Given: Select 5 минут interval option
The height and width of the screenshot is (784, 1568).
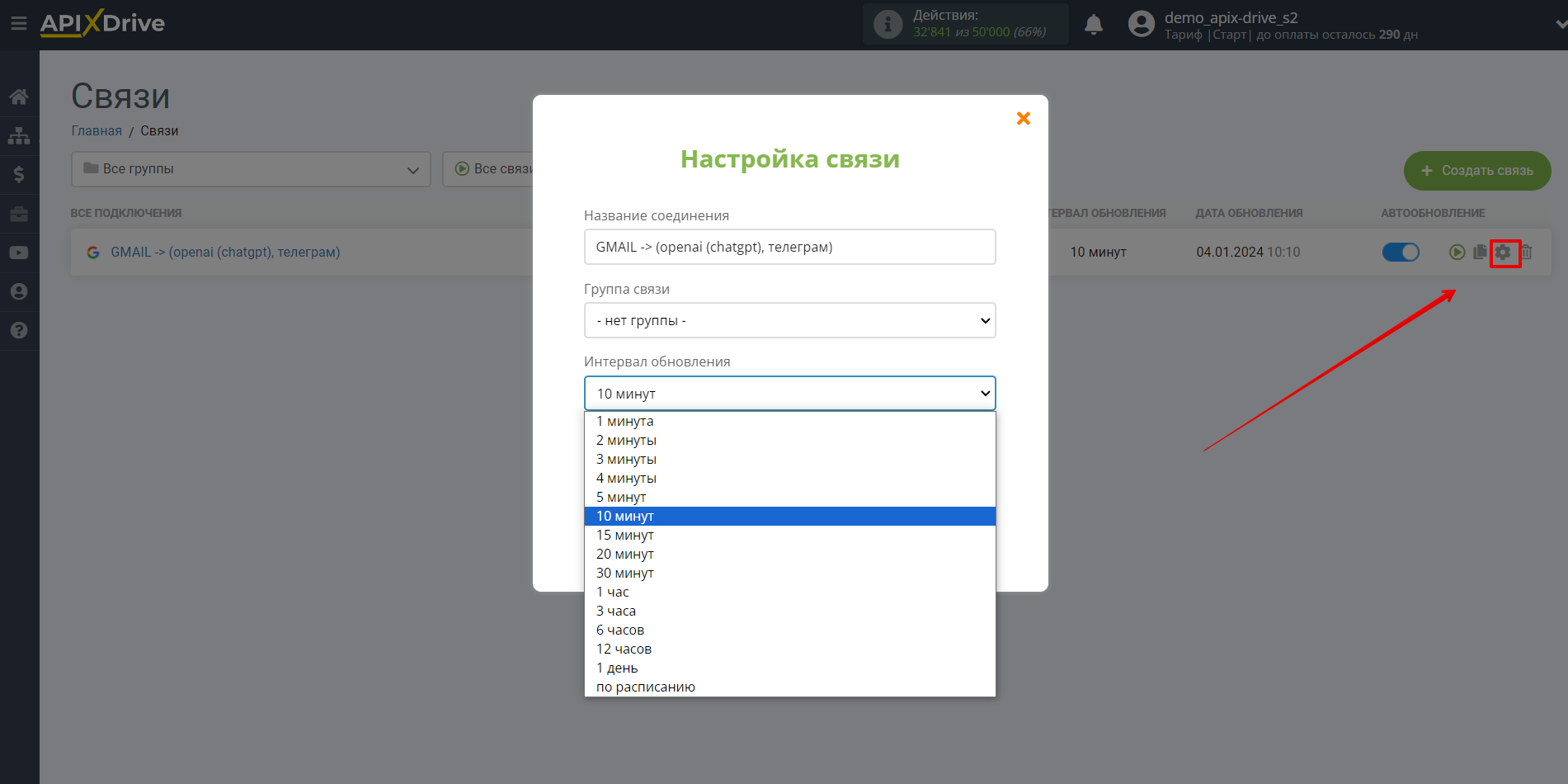Looking at the screenshot, I should click(789, 497).
